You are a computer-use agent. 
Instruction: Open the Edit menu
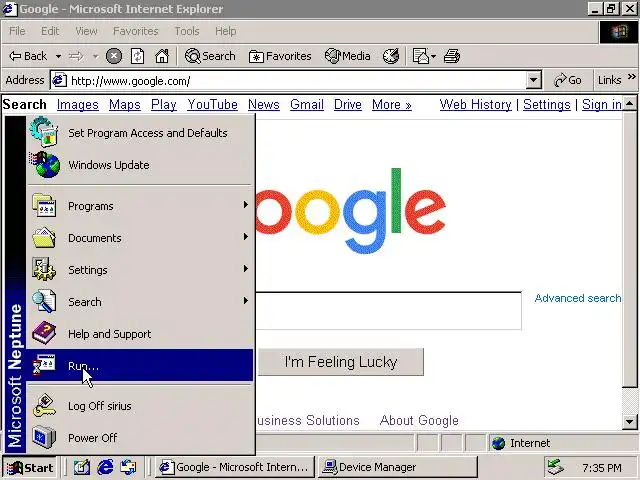tap(50, 31)
